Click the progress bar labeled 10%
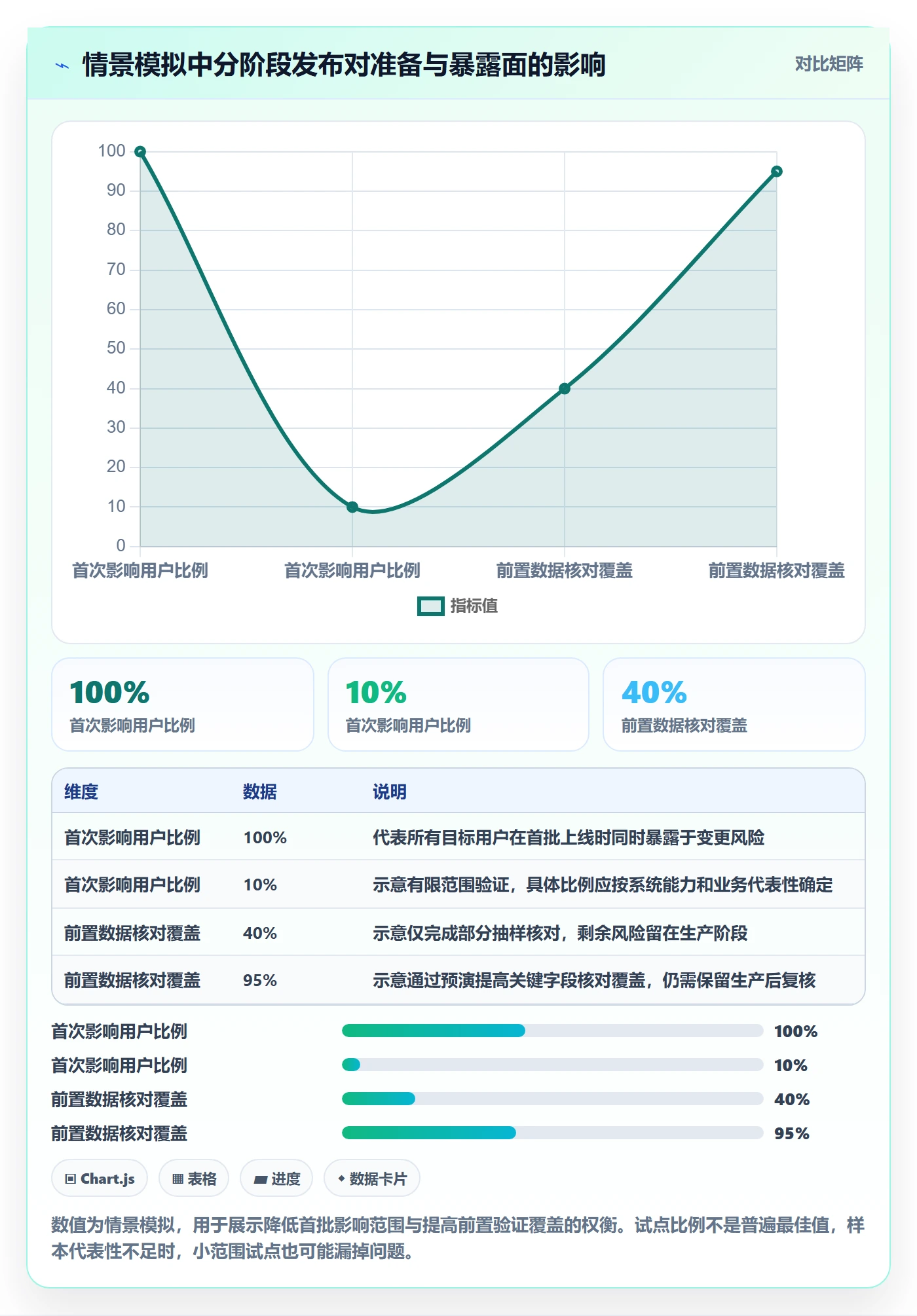917x1316 pixels. pyautogui.click(x=552, y=1065)
